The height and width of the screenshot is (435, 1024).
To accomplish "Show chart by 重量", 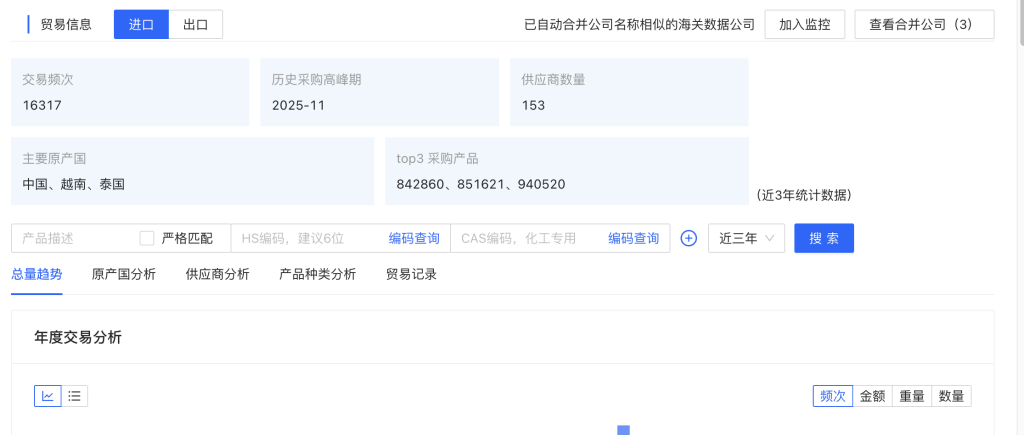I will [x=912, y=396].
